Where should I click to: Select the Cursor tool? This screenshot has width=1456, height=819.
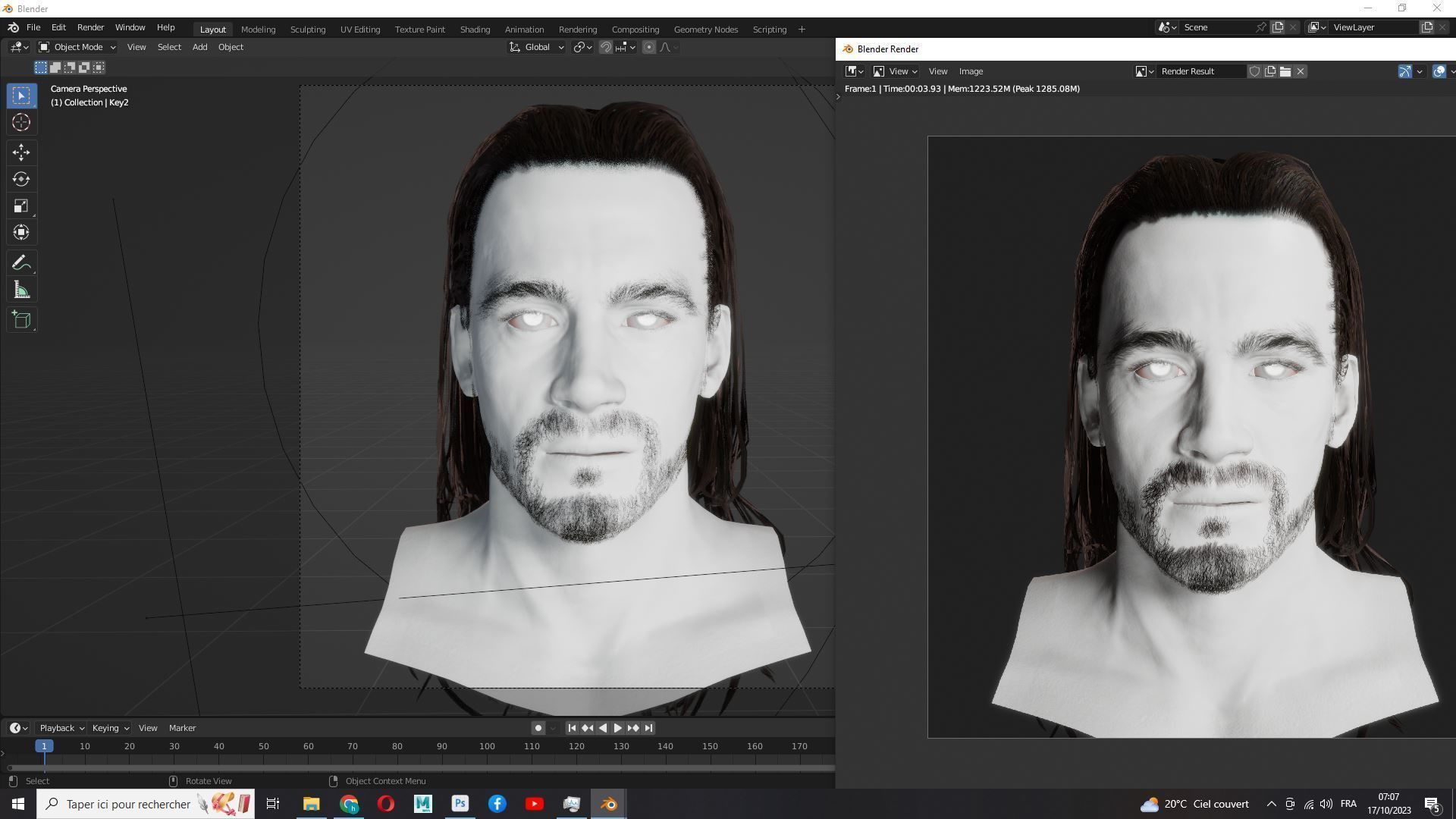21,122
